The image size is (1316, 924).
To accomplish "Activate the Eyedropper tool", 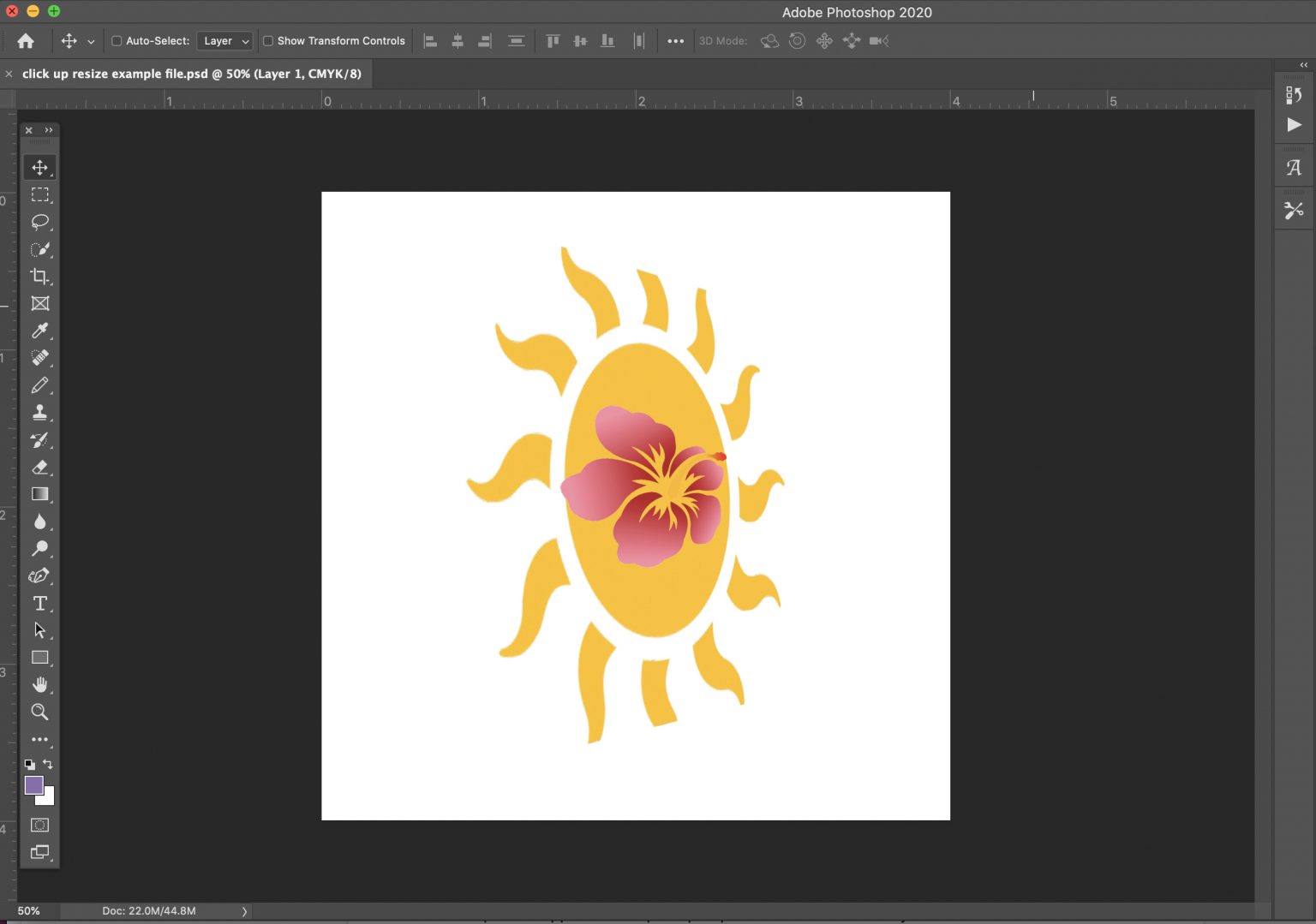I will [39, 331].
